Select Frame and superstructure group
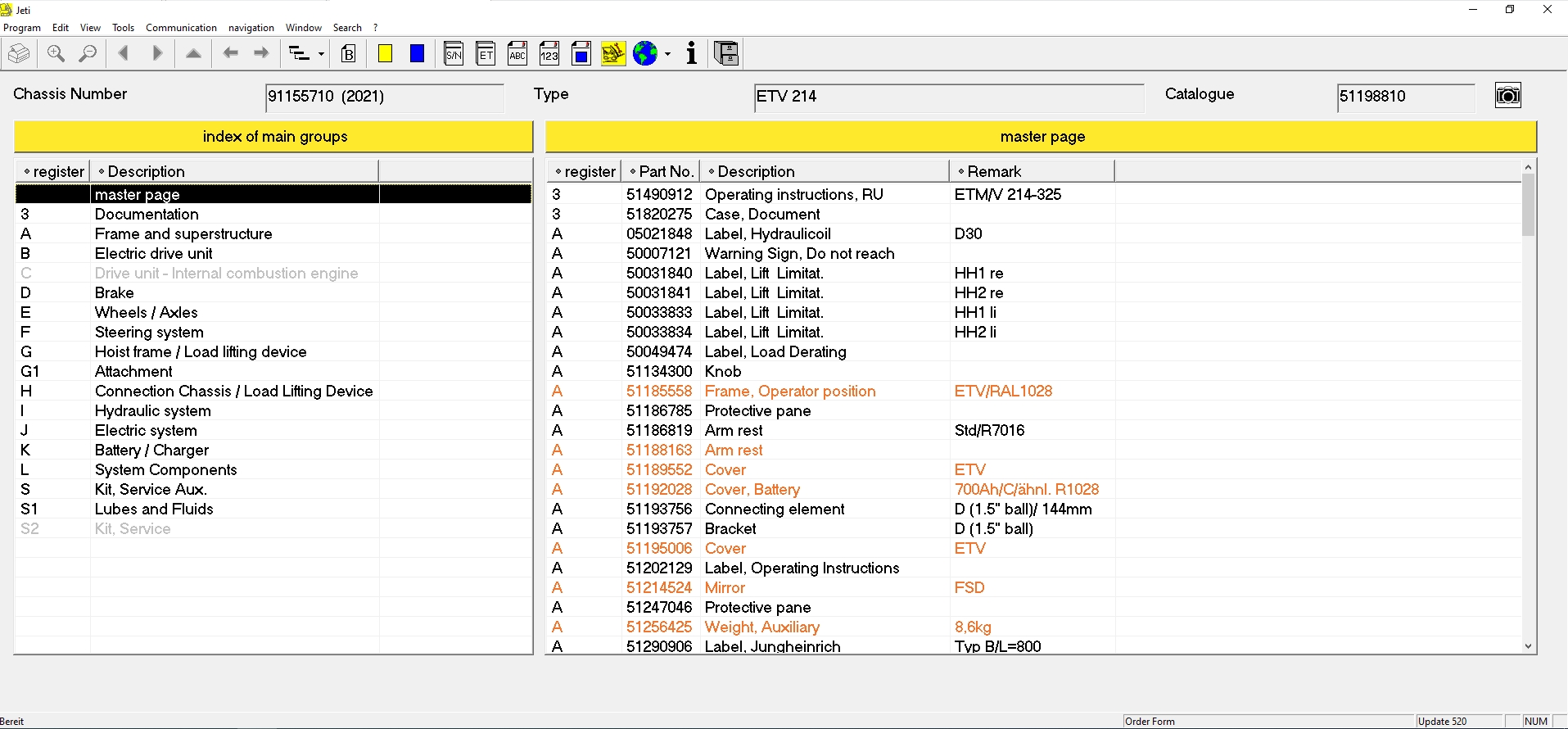1568x729 pixels. click(273, 233)
